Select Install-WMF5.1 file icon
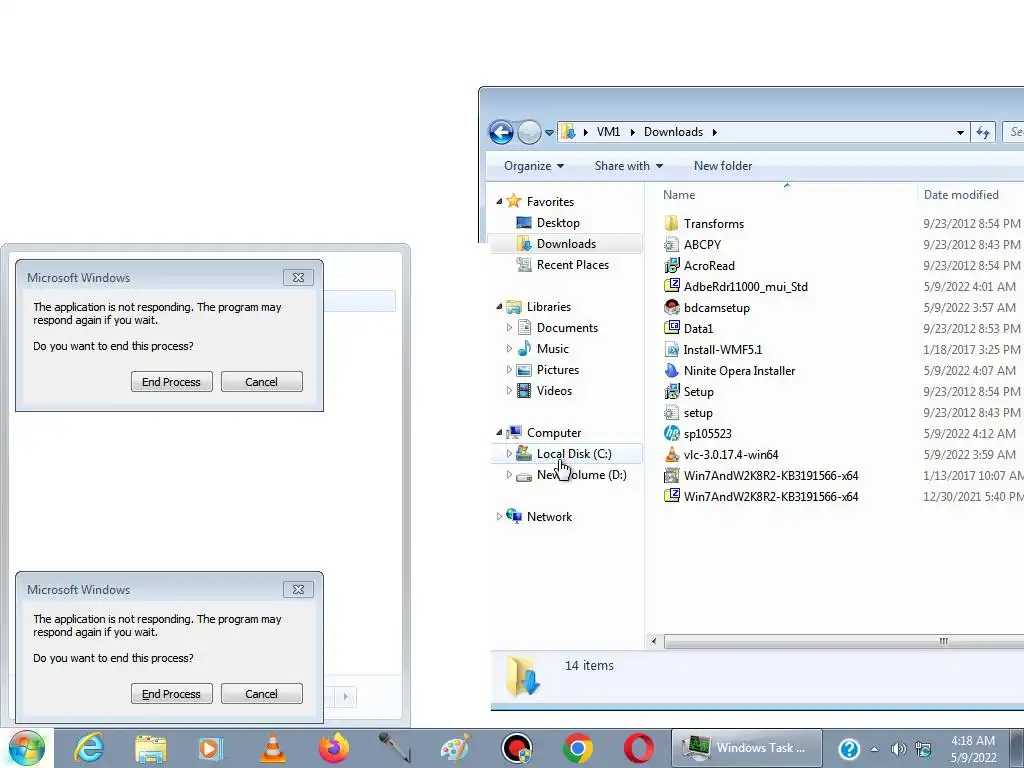 (x=671, y=349)
